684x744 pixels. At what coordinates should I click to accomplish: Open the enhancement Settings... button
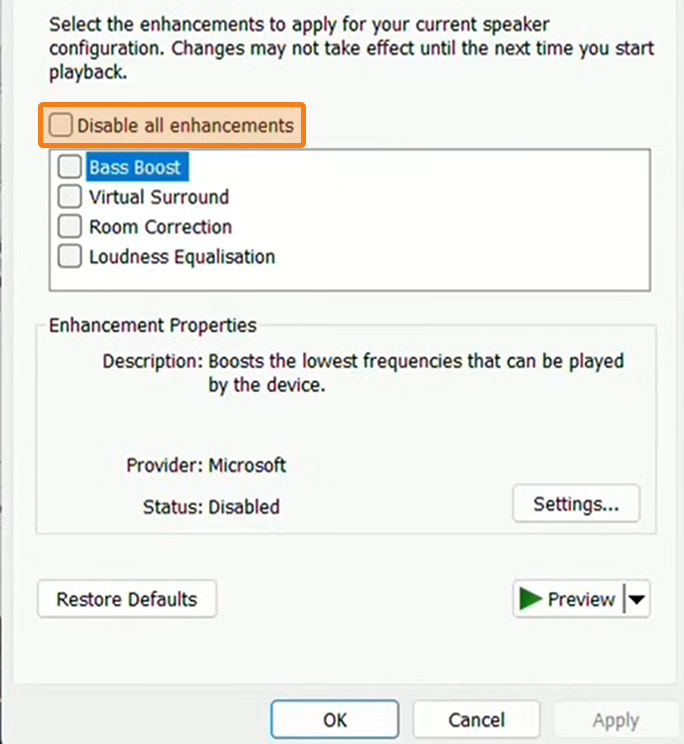point(576,504)
